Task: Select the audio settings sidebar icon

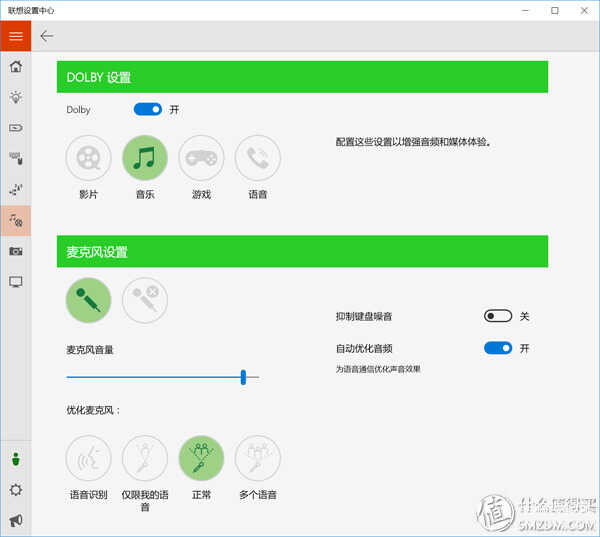Action: (16, 220)
